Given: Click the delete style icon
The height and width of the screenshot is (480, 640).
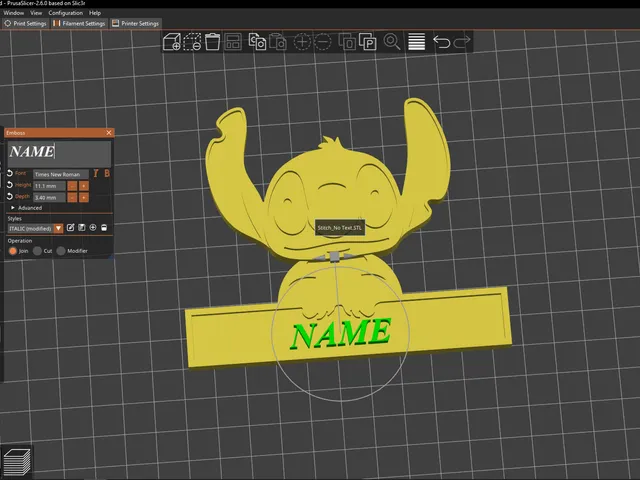Looking at the screenshot, I should [x=104, y=228].
